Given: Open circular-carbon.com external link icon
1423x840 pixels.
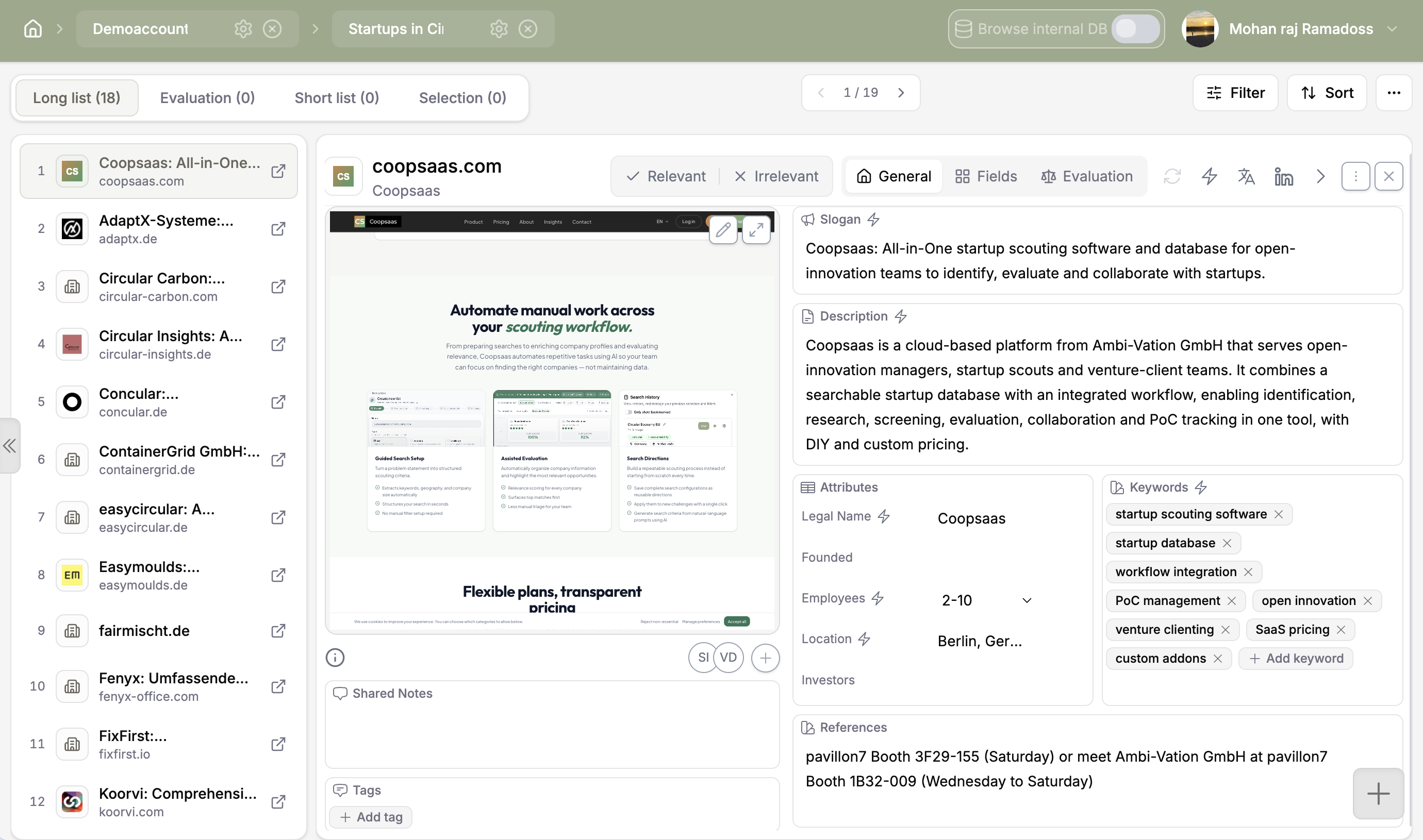Looking at the screenshot, I should click(x=278, y=287).
